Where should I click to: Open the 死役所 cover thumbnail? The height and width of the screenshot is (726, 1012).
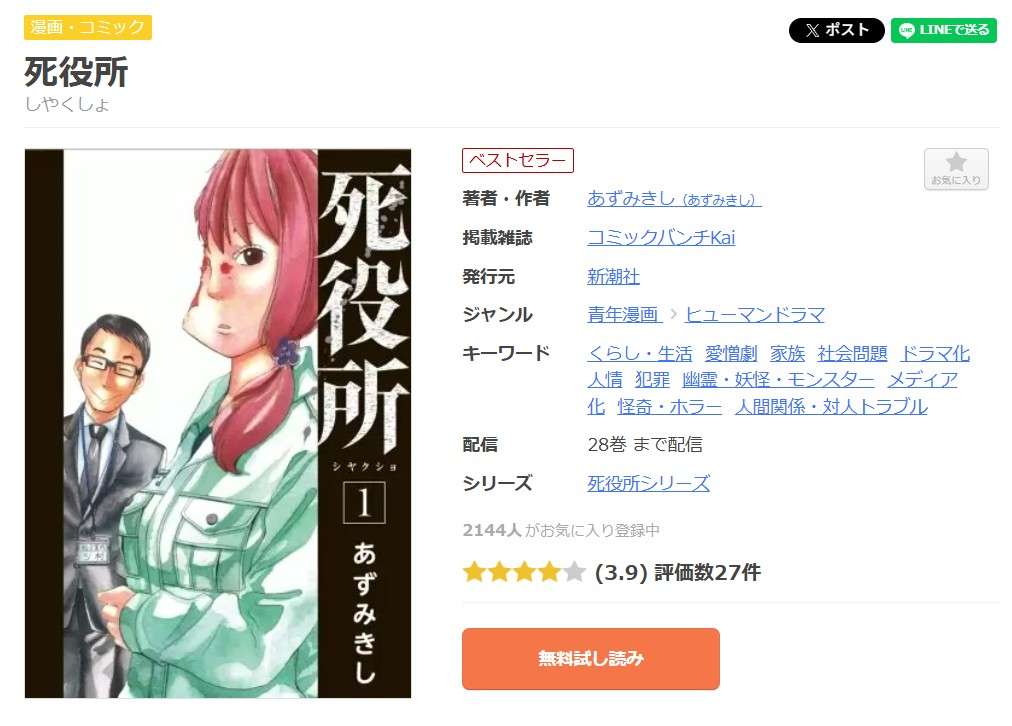click(218, 423)
